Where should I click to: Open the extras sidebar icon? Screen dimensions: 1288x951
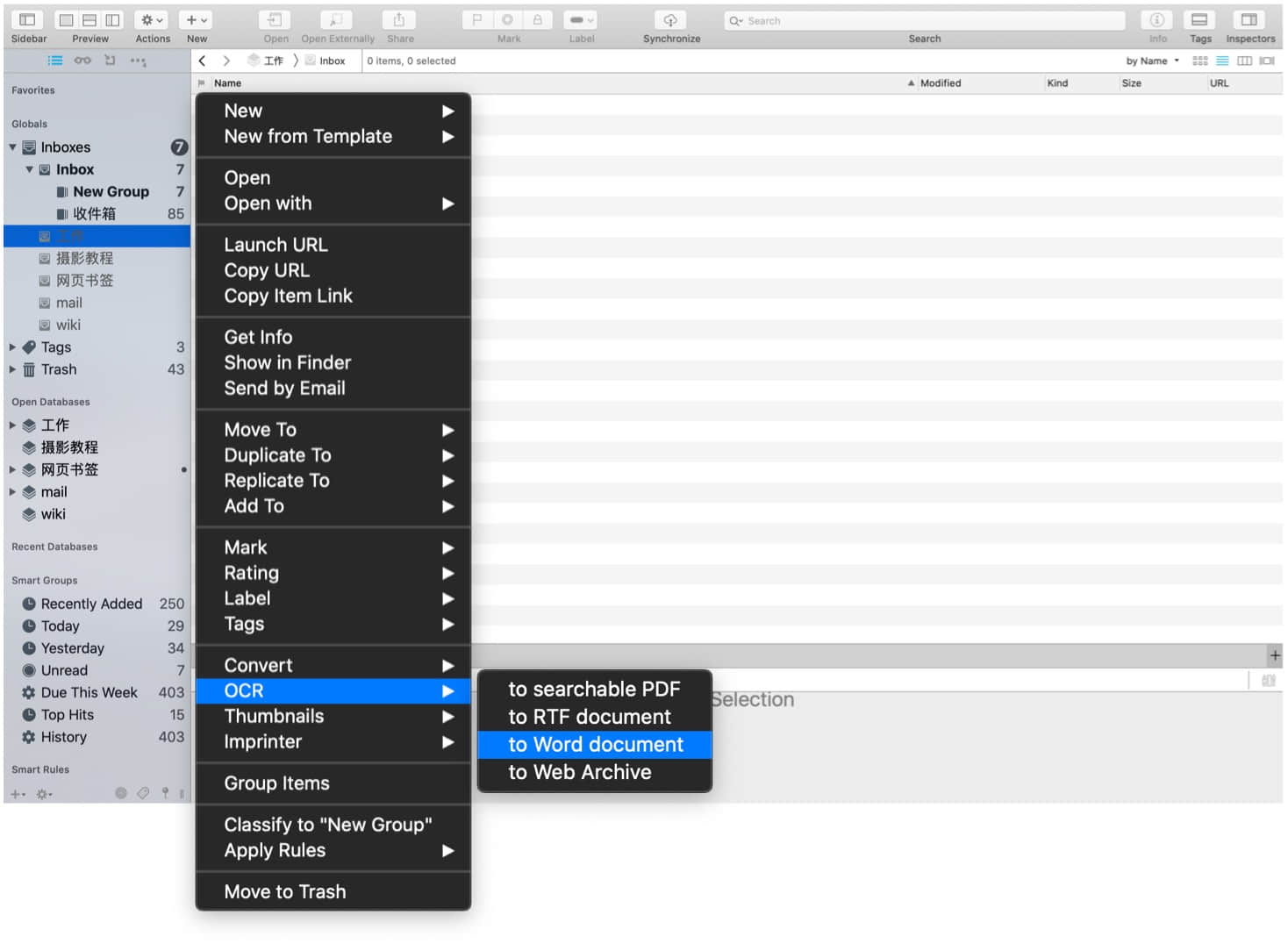pyautogui.click(x=138, y=61)
